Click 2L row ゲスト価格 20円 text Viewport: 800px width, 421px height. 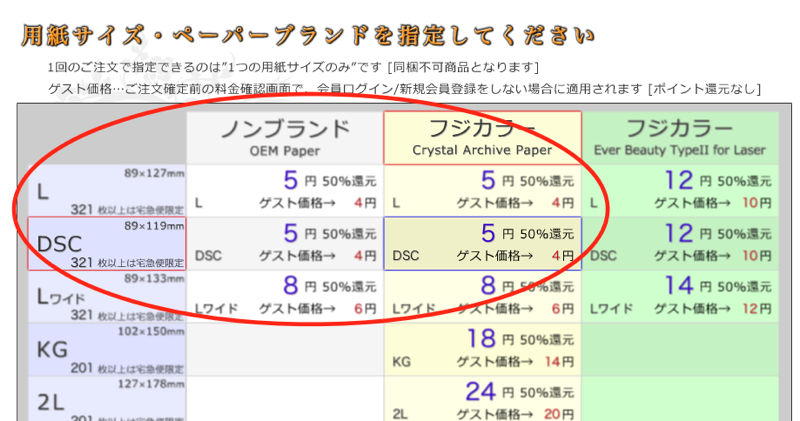pos(515,414)
